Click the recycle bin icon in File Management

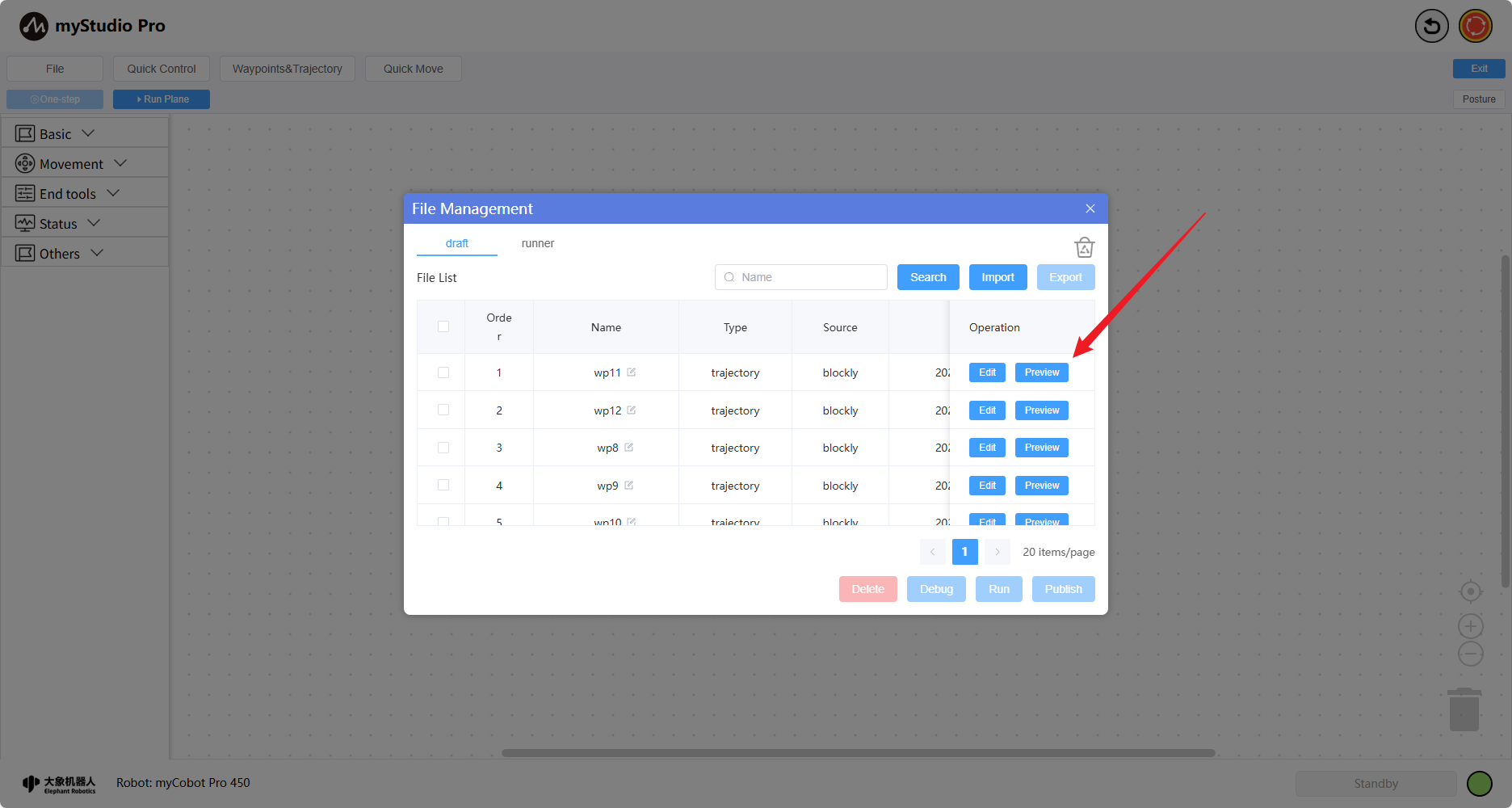[x=1084, y=247]
